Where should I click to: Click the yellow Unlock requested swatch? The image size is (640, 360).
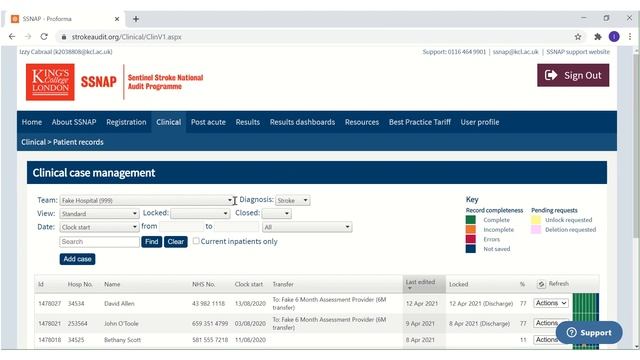(x=536, y=220)
